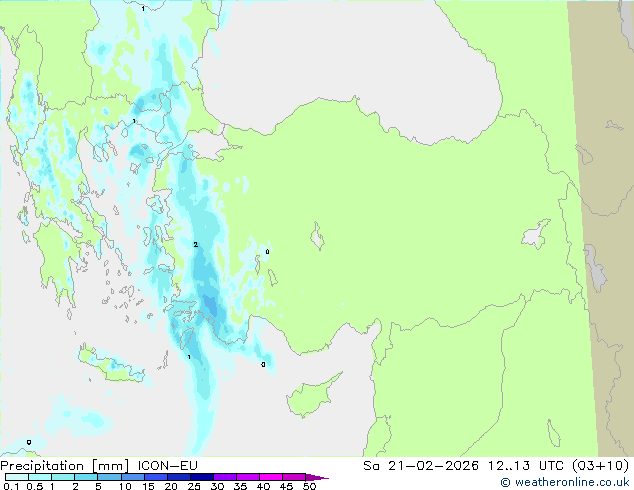The height and width of the screenshot is (490, 634).
Task: Click the '2' precipitation value on the map
Action: (196, 245)
